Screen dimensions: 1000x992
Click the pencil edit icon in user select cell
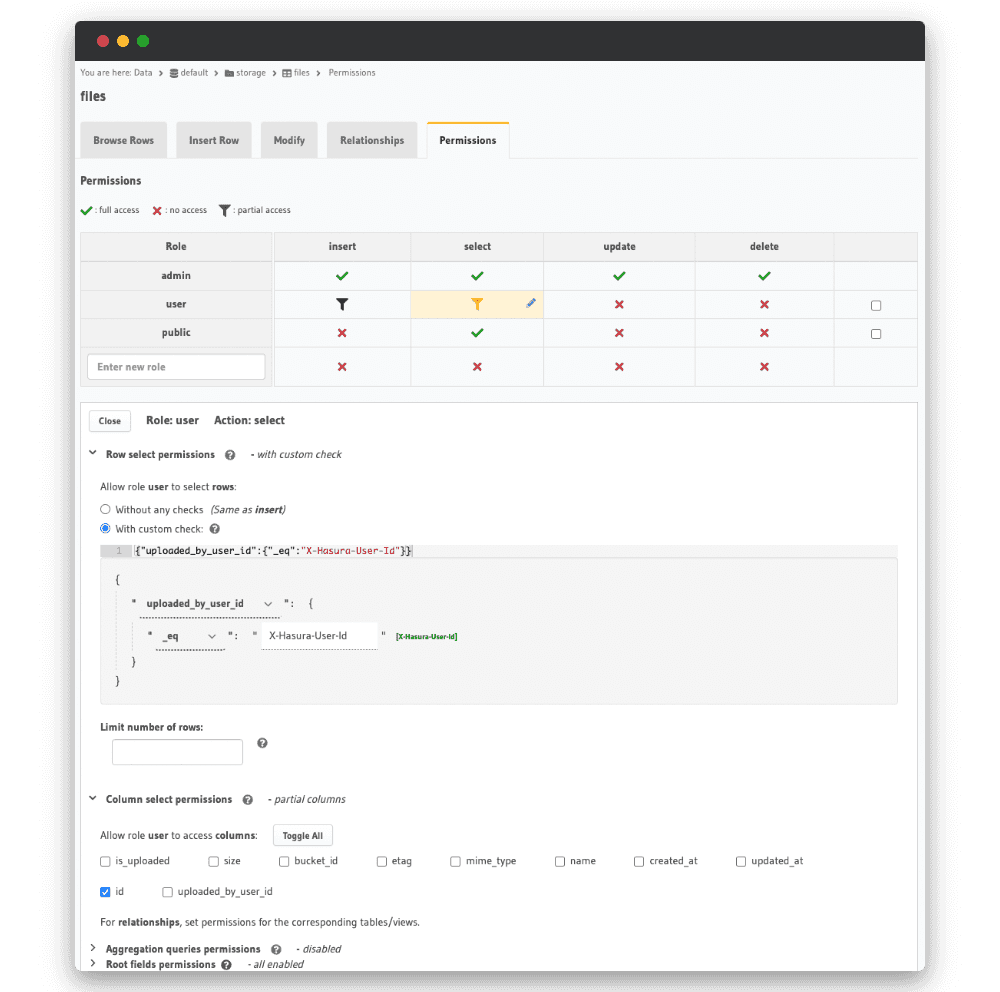pos(531,303)
